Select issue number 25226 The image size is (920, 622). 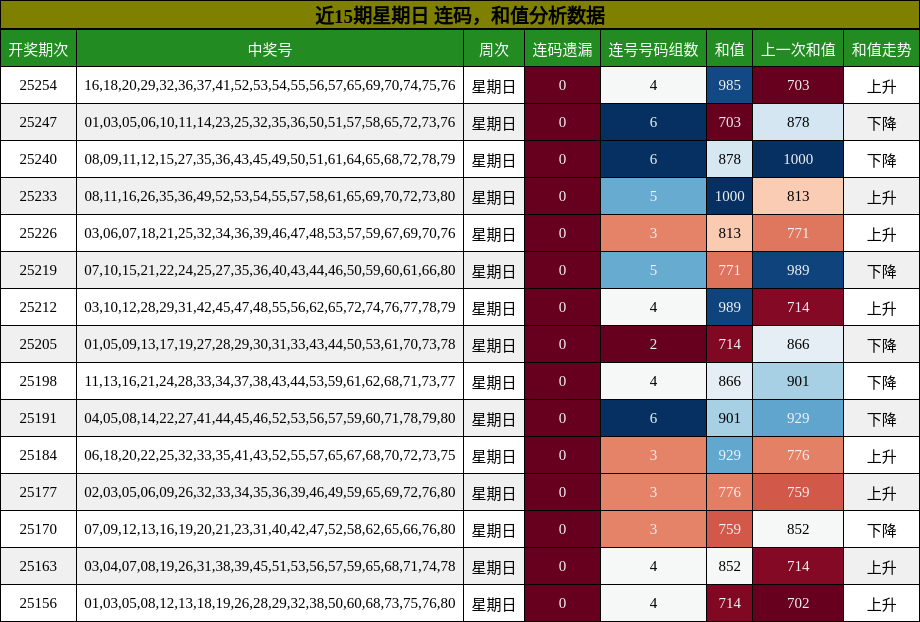38,233
